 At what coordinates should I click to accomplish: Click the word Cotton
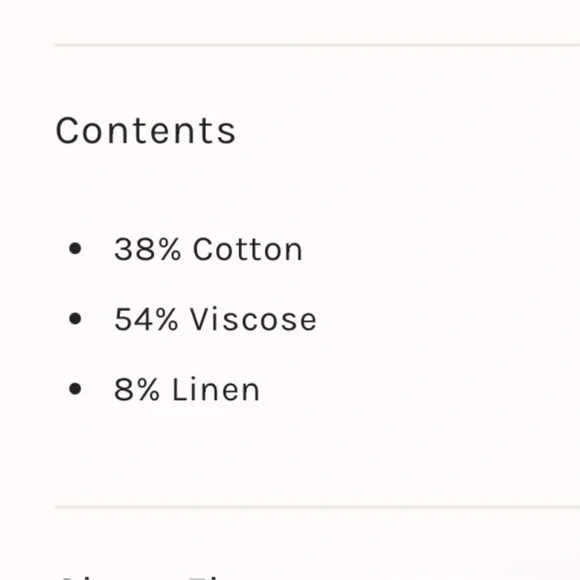(248, 249)
